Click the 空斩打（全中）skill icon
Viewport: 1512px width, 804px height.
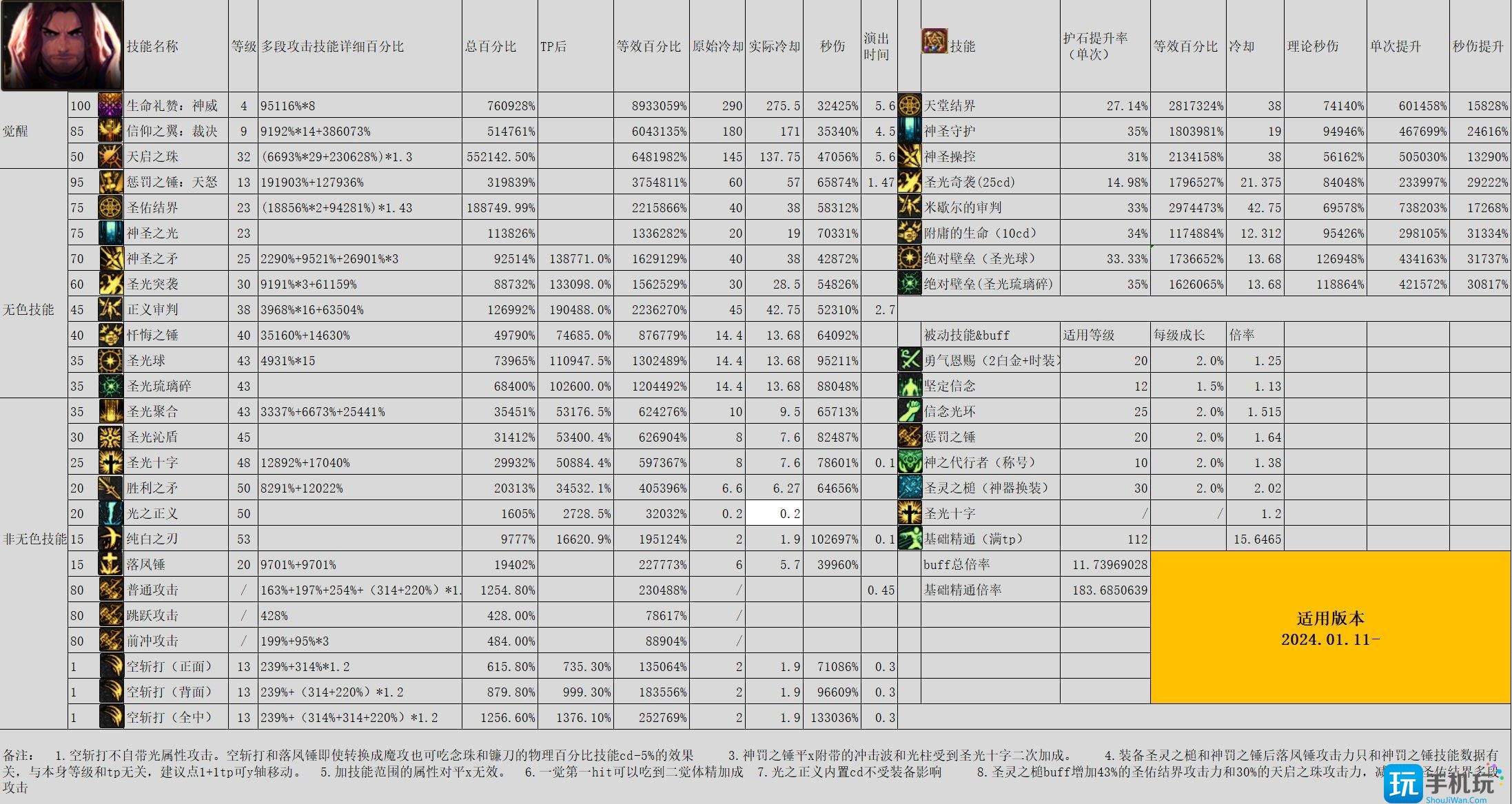click(x=110, y=717)
